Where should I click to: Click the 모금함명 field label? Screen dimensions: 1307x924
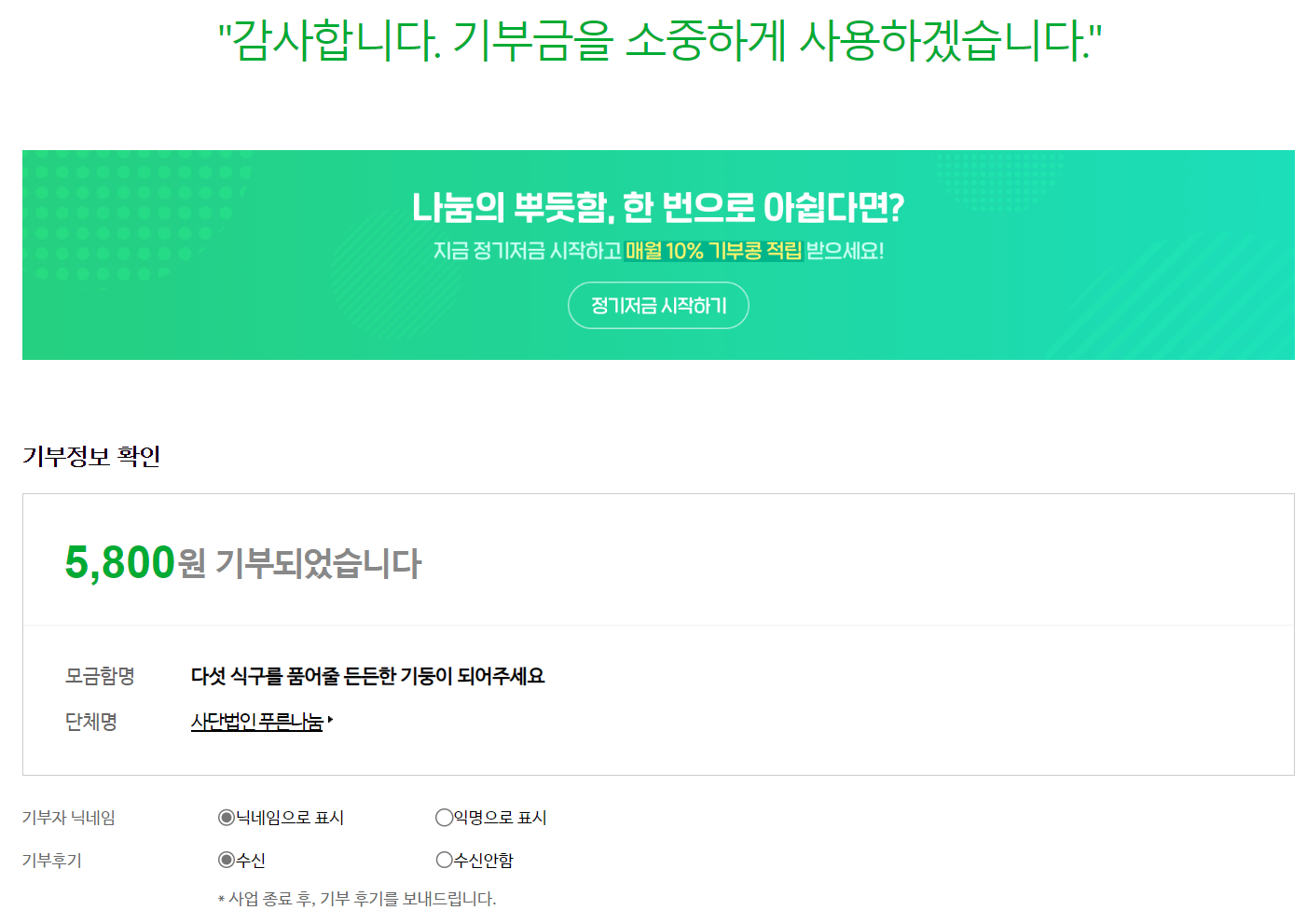point(100,676)
